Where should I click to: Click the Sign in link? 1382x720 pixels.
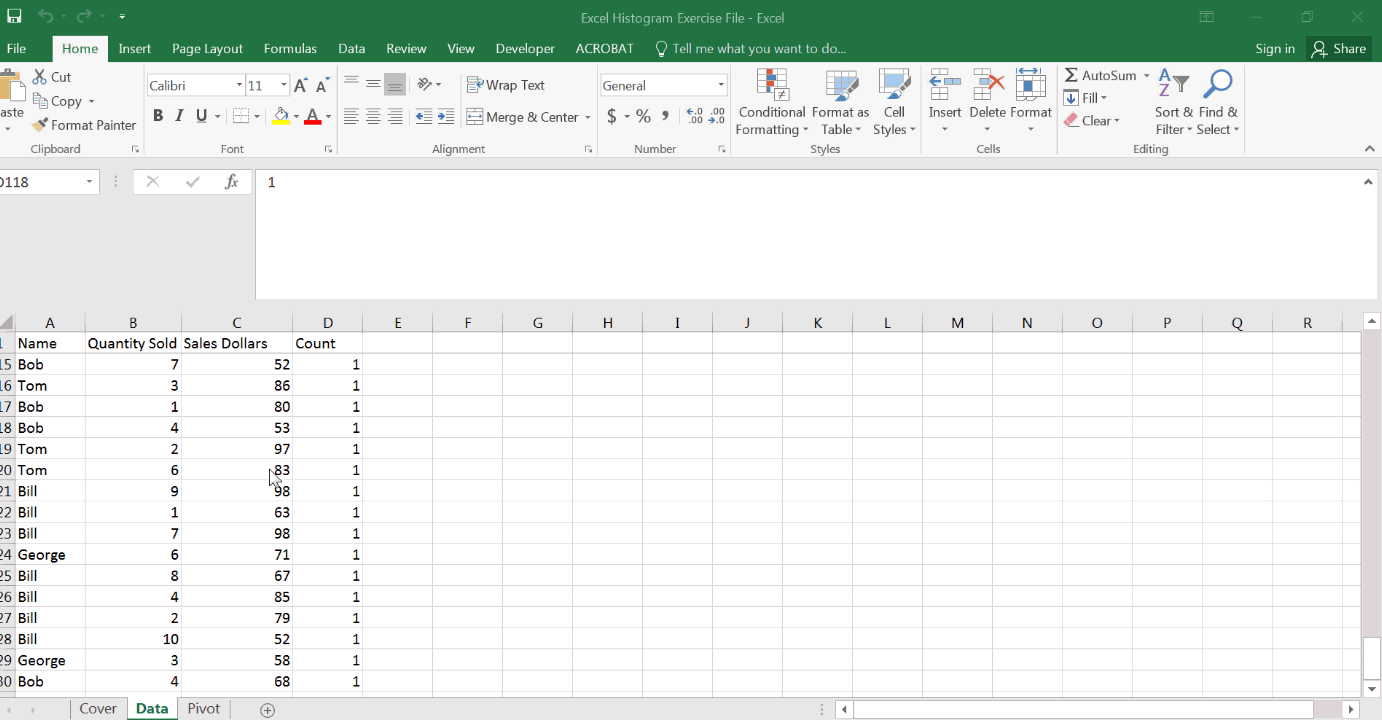click(x=1274, y=48)
